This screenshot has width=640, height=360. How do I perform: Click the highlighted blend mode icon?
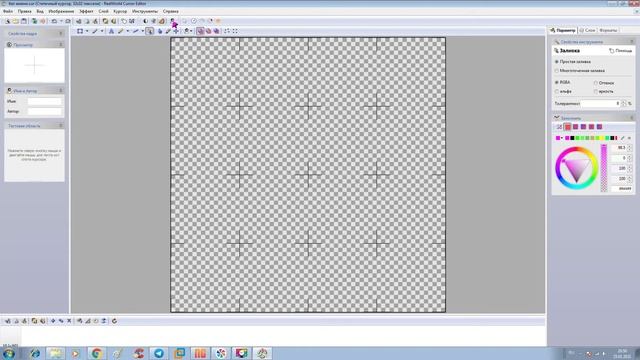[200, 31]
